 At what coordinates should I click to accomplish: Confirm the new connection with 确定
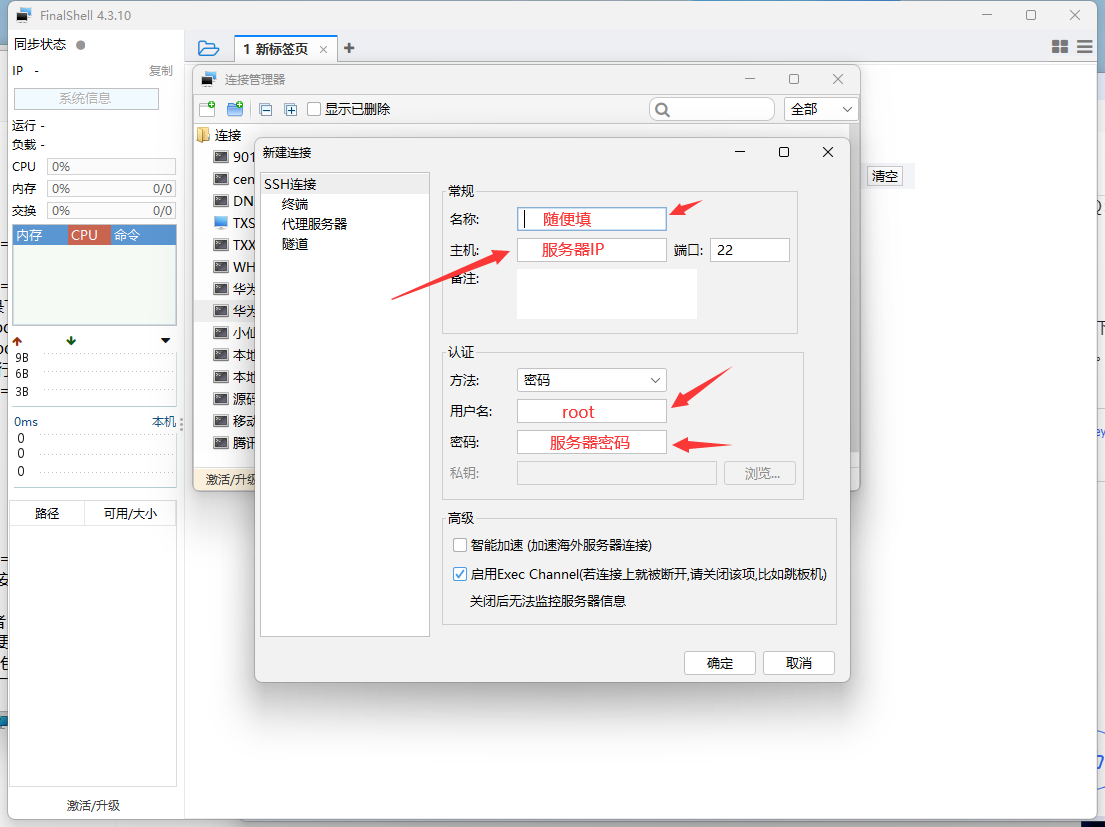pos(720,663)
